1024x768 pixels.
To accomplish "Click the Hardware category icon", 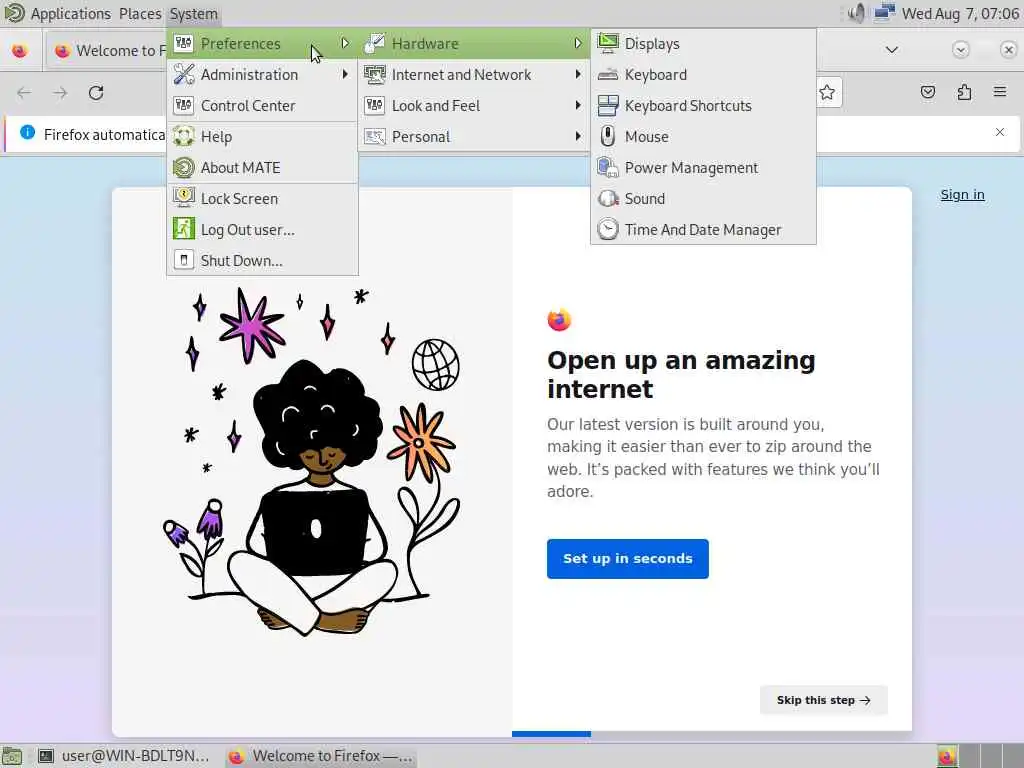I will point(375,43).
